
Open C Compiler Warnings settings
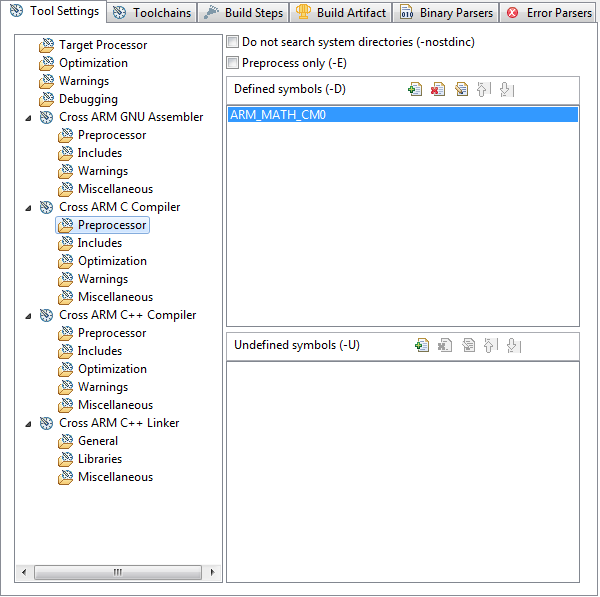pyautogui.click(x=93, y=279)
